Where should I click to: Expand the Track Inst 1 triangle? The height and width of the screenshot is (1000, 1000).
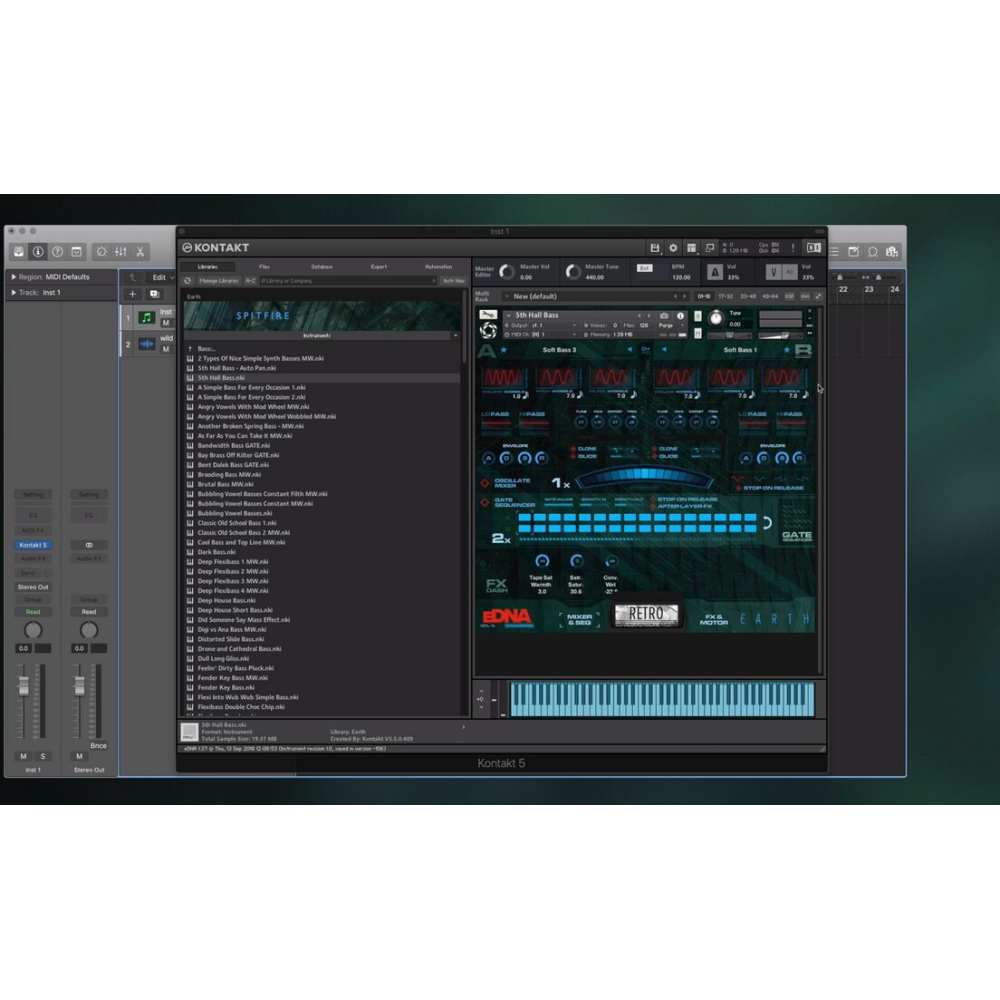coord(13,293)
